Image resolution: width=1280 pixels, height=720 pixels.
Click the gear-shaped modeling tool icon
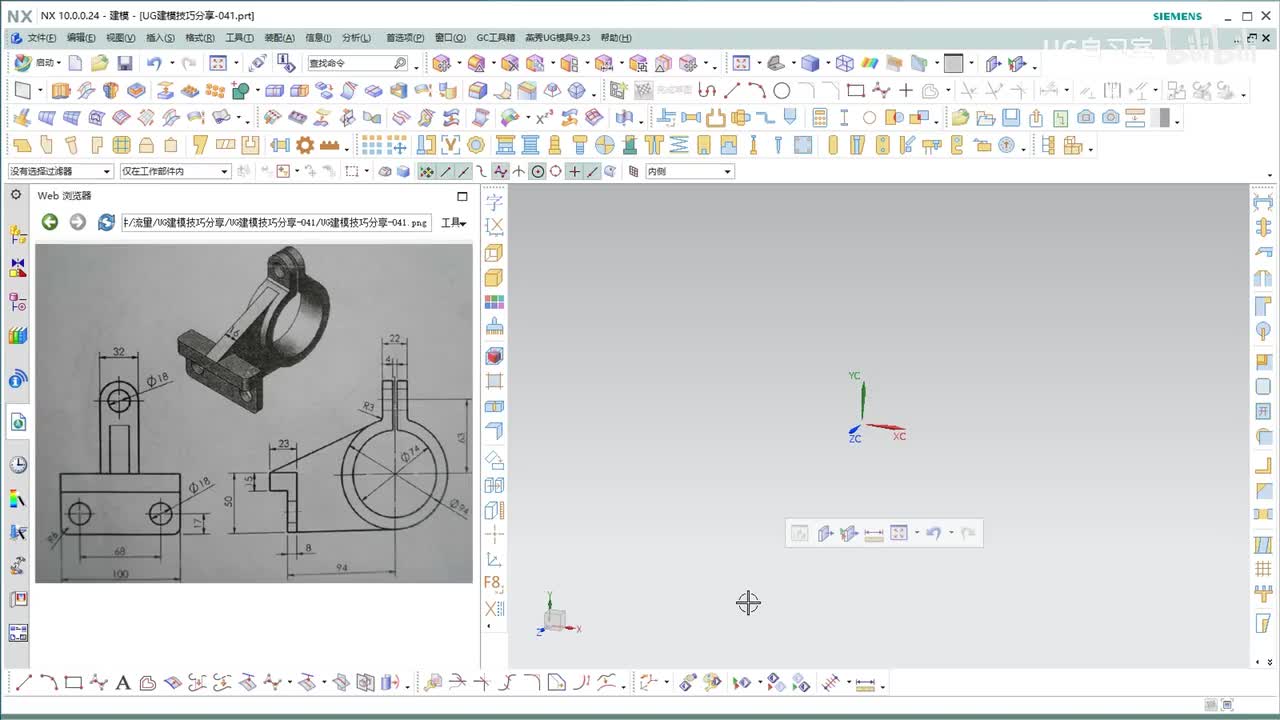coord(304,145)
